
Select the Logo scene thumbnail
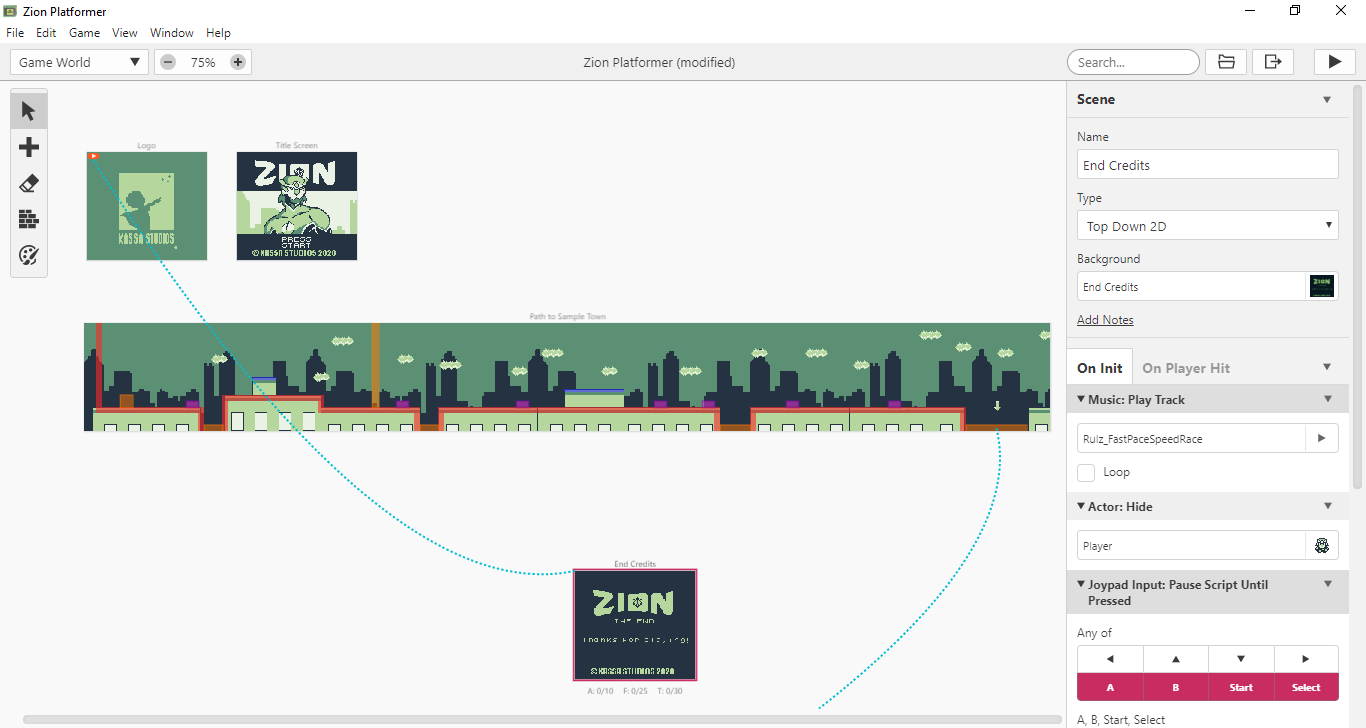click(147, 206)
